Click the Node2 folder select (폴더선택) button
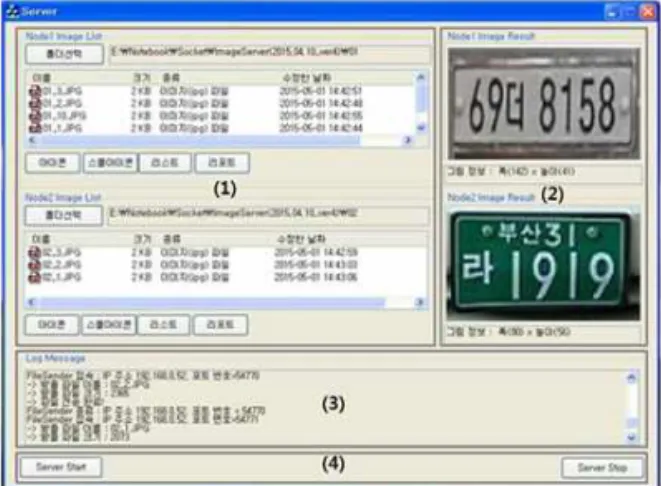The height and width of the screenshot is (486, 661). pos(64,215)
